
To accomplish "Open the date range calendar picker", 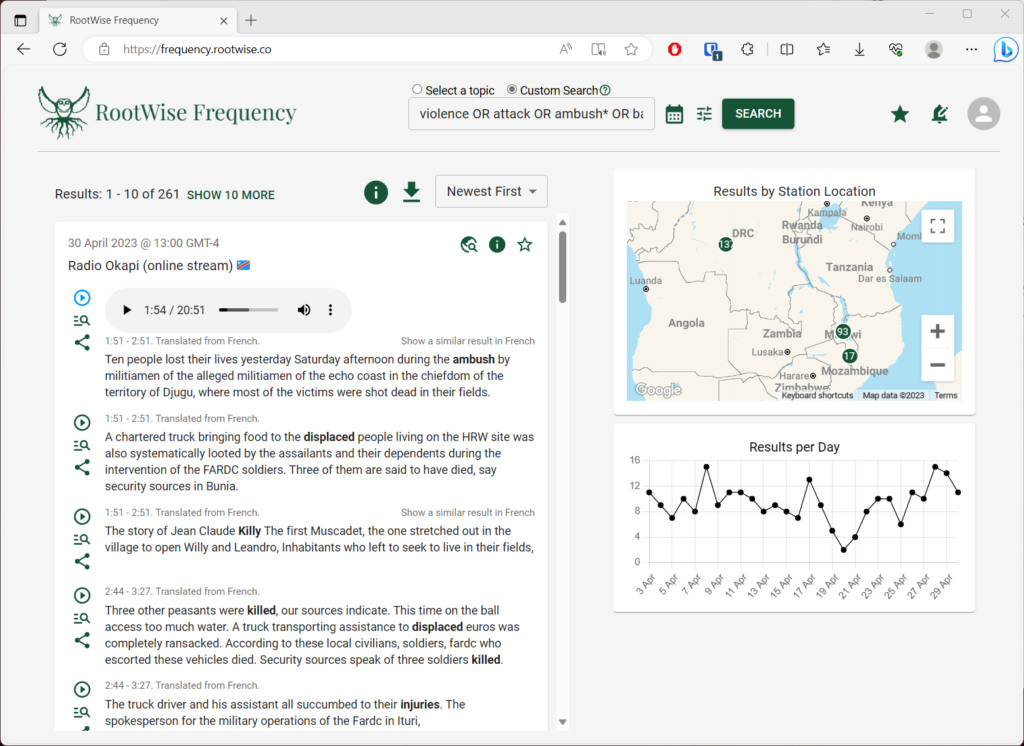I will pos(674,113).
